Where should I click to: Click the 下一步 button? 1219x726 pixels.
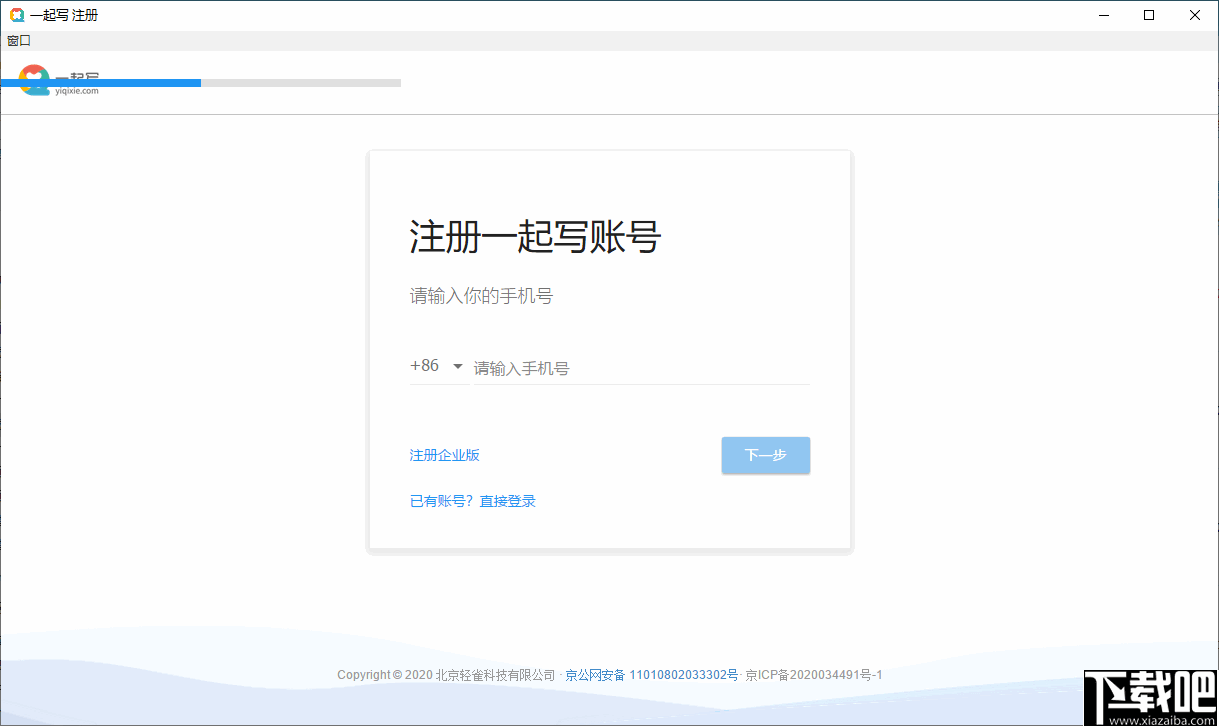[765, 455]
